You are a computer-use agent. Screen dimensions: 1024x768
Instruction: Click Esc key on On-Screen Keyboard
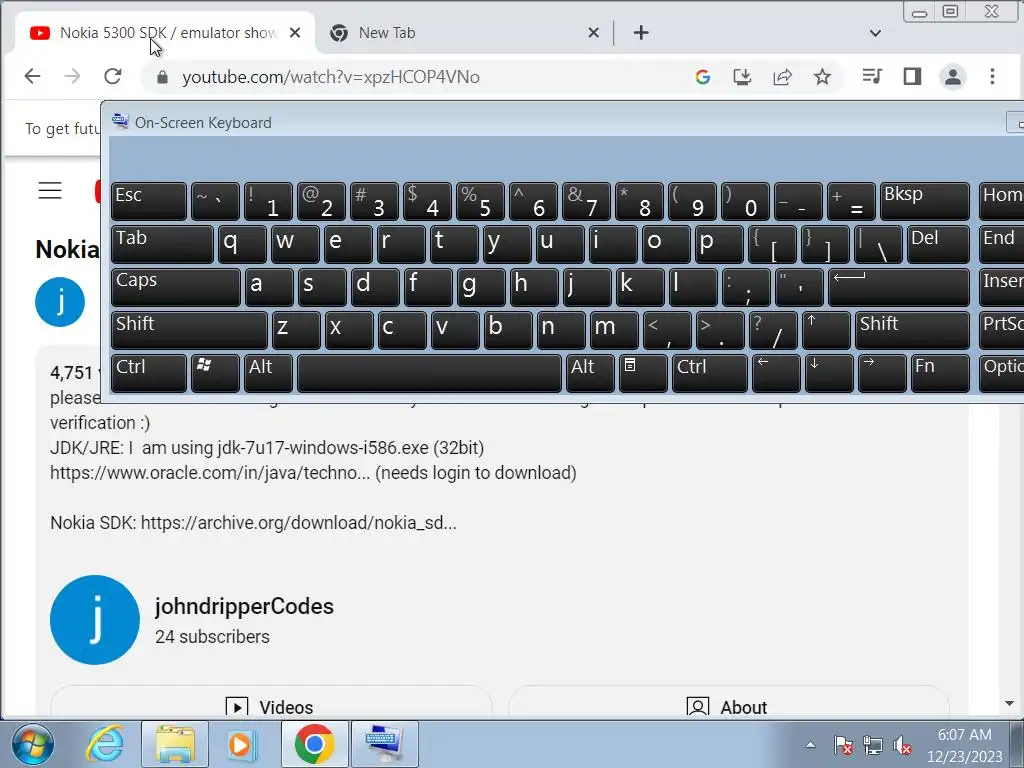tap(148, 201)
